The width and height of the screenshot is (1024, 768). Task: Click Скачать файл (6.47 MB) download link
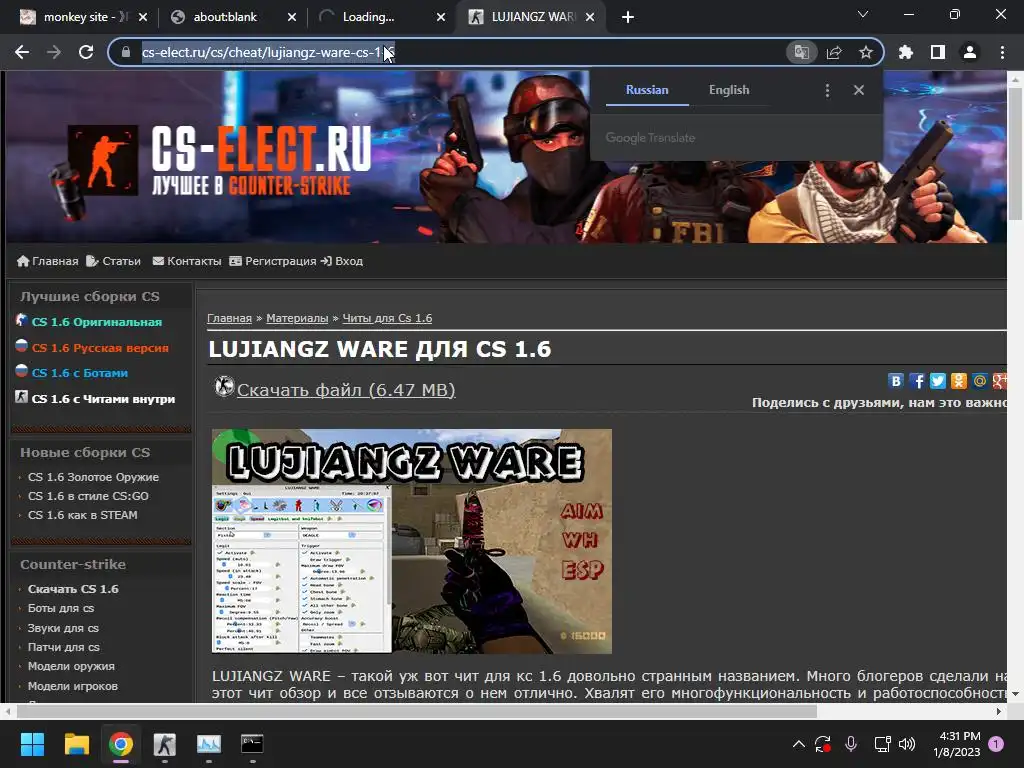coord(346,390)
